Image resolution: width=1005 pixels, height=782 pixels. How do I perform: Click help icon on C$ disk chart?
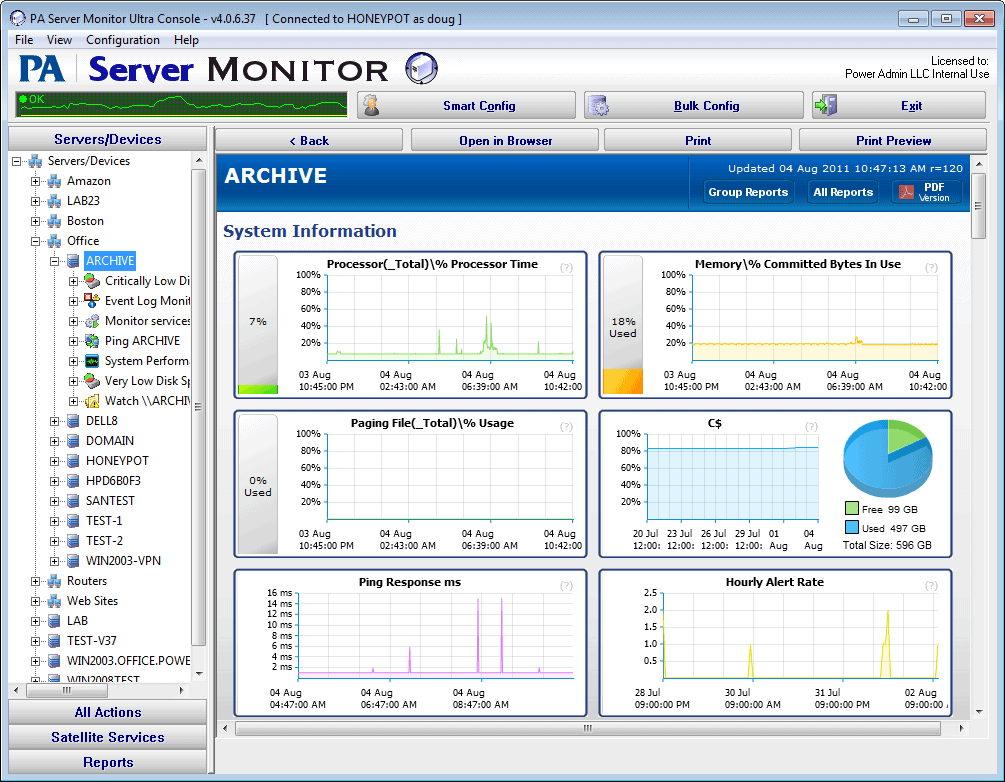pyautogui.click(x=811, y=426)
